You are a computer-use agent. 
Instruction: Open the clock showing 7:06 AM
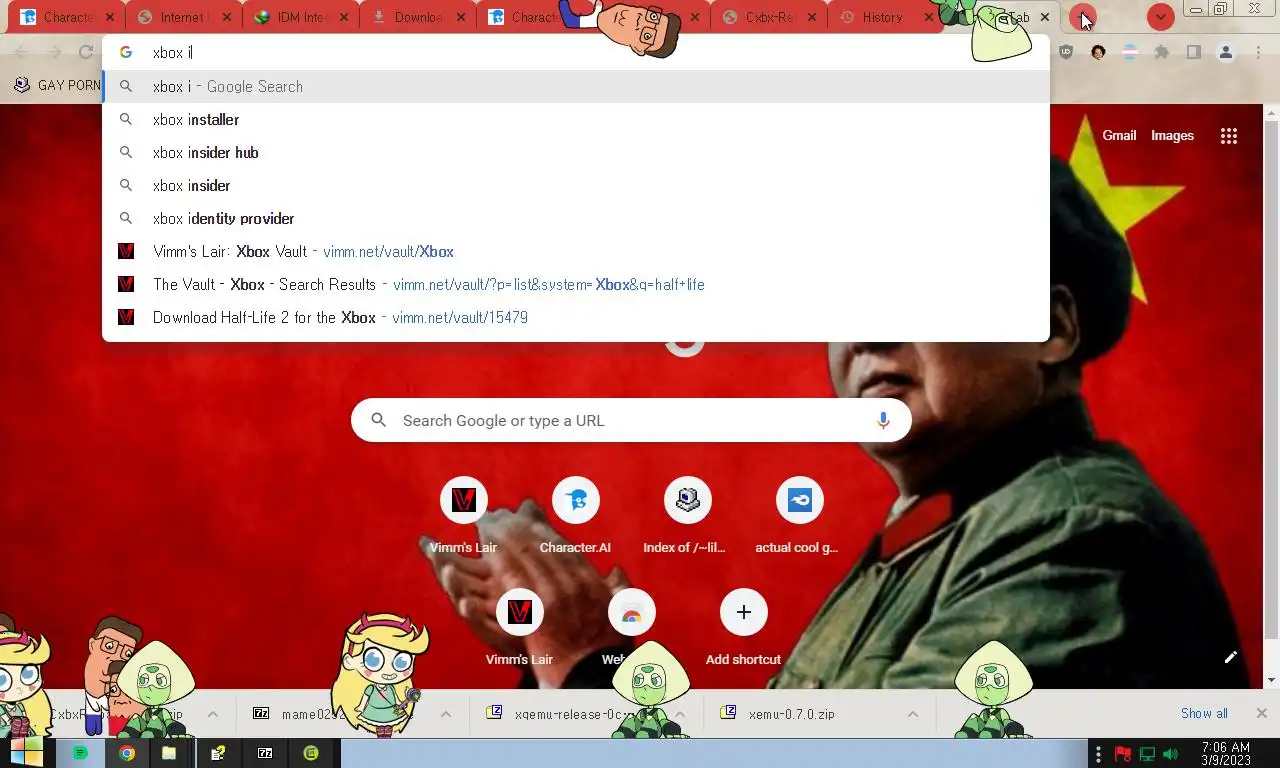(1225, 754)
